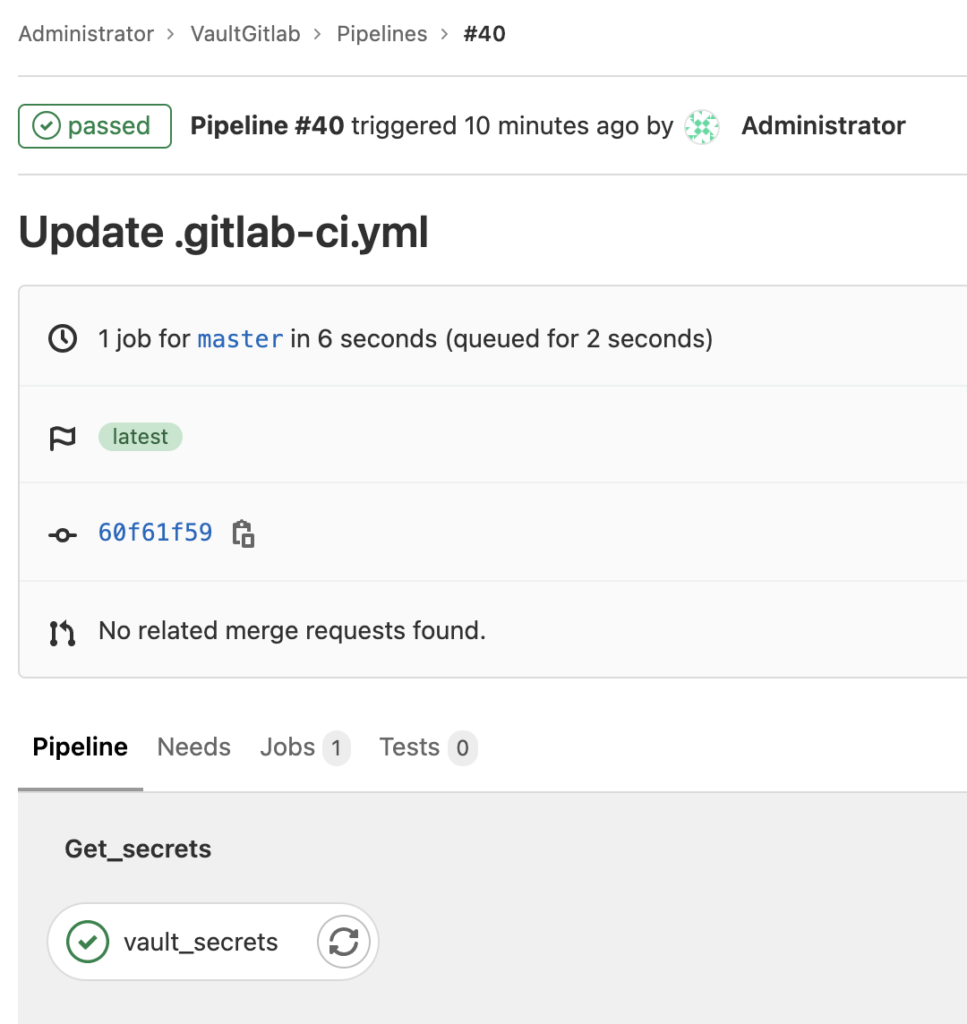The image size is (967, 1024).
Task: Select the Pipeline tab
Action: [79, 747]
